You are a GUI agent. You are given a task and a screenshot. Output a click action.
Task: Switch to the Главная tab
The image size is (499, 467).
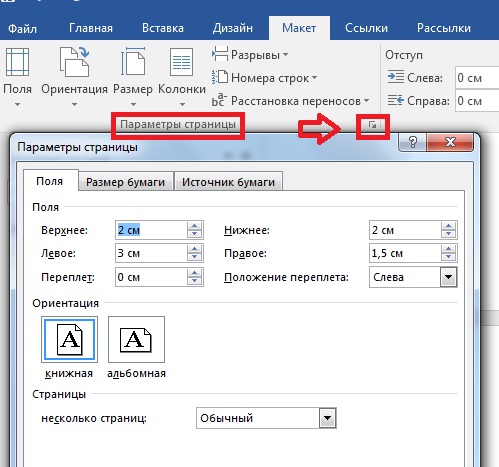(91, 28)
